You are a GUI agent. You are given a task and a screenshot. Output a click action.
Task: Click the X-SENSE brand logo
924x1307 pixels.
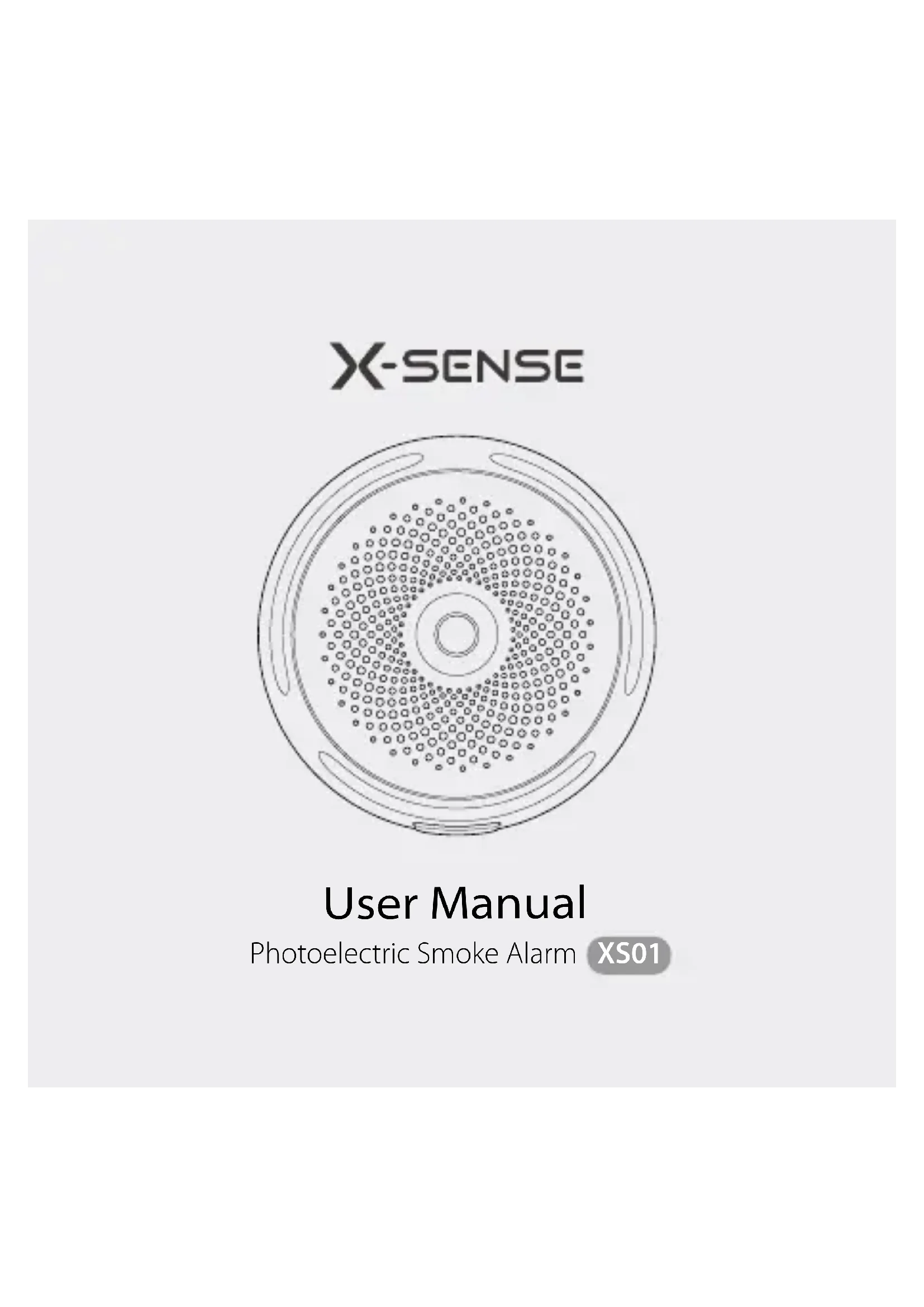click(457, 365)
